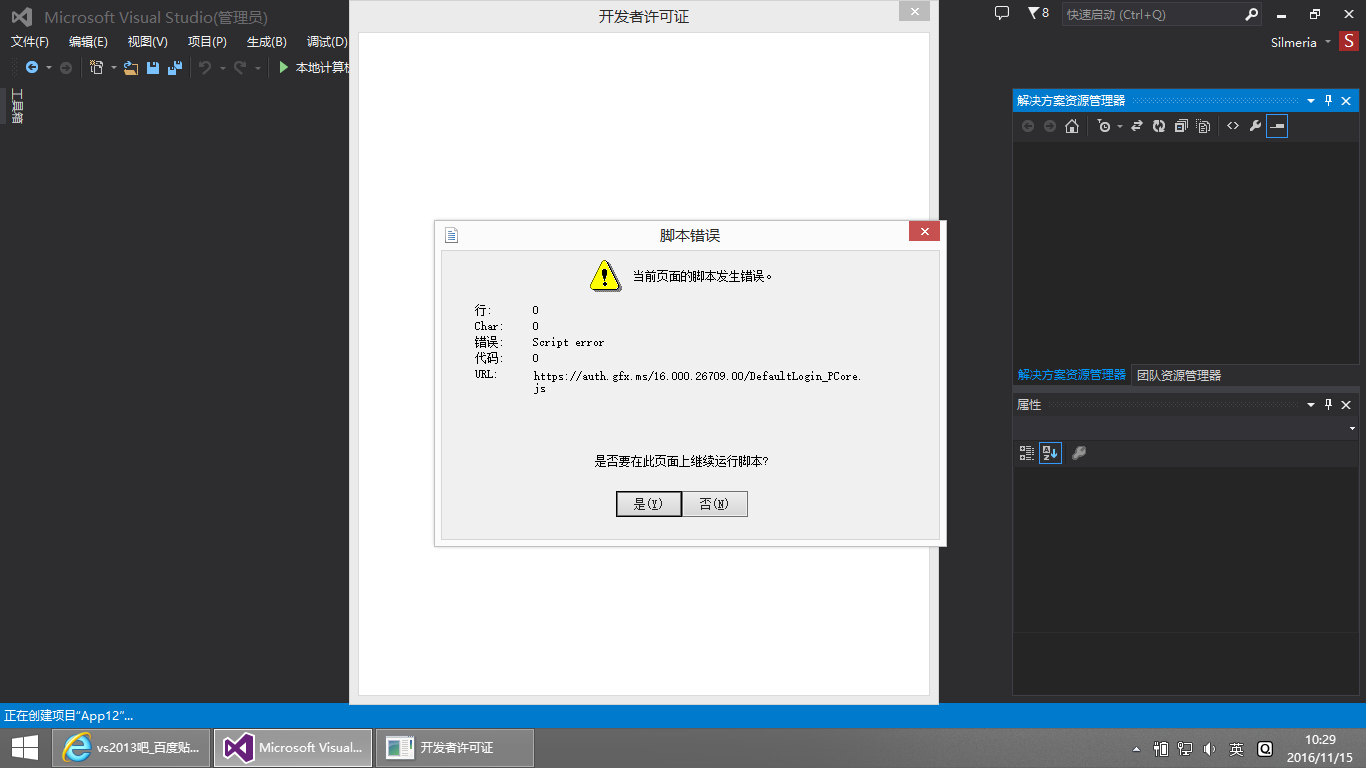Show hidden tray icons arrow
The width and height of the screenshot is (1366, 768).
click(1136, 749)
